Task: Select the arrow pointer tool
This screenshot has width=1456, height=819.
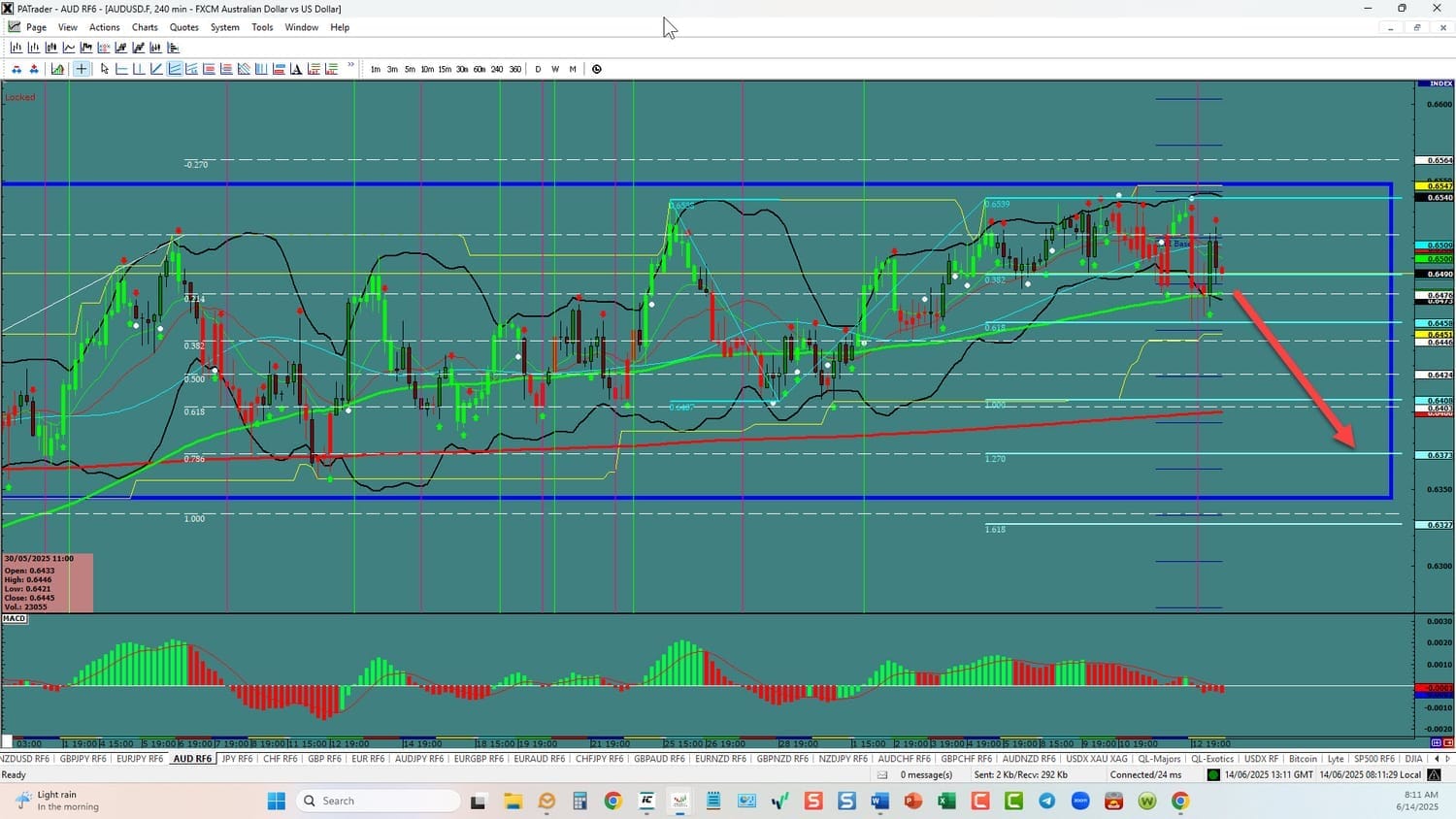Action: [104, 69]
